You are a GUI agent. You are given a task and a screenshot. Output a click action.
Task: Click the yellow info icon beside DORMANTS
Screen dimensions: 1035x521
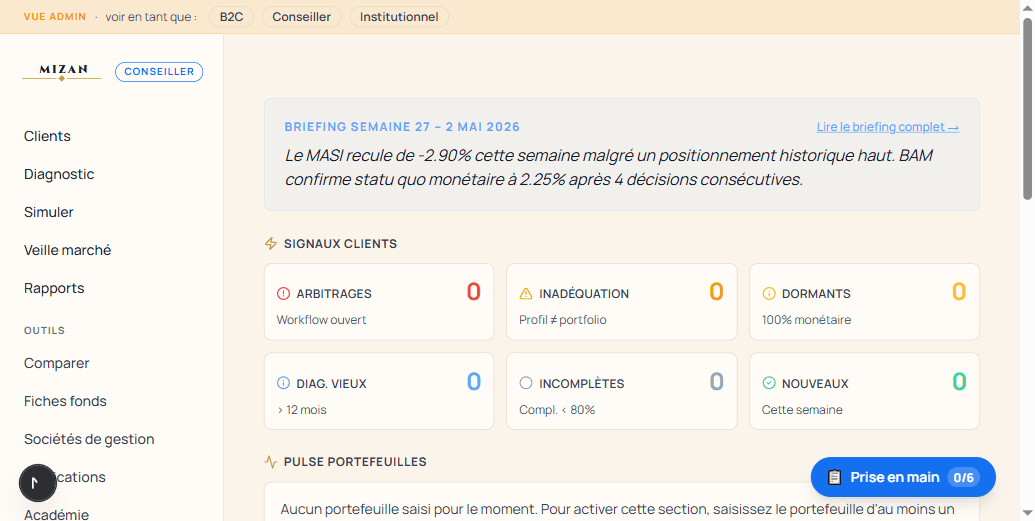(769, 293)
